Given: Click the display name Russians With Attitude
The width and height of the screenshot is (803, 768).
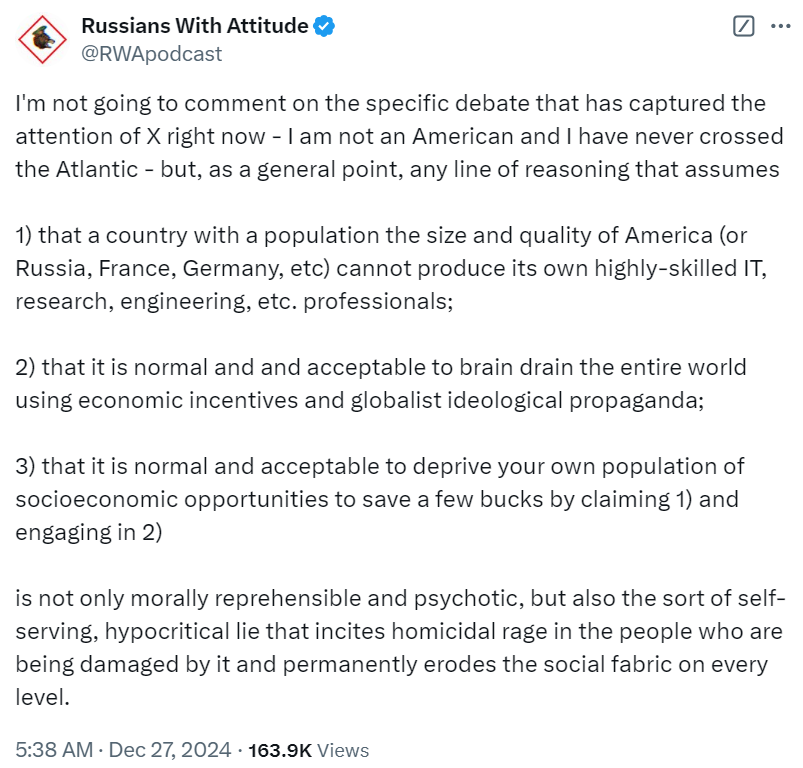Looking at the screenshot, I should (x=194, y=27).
